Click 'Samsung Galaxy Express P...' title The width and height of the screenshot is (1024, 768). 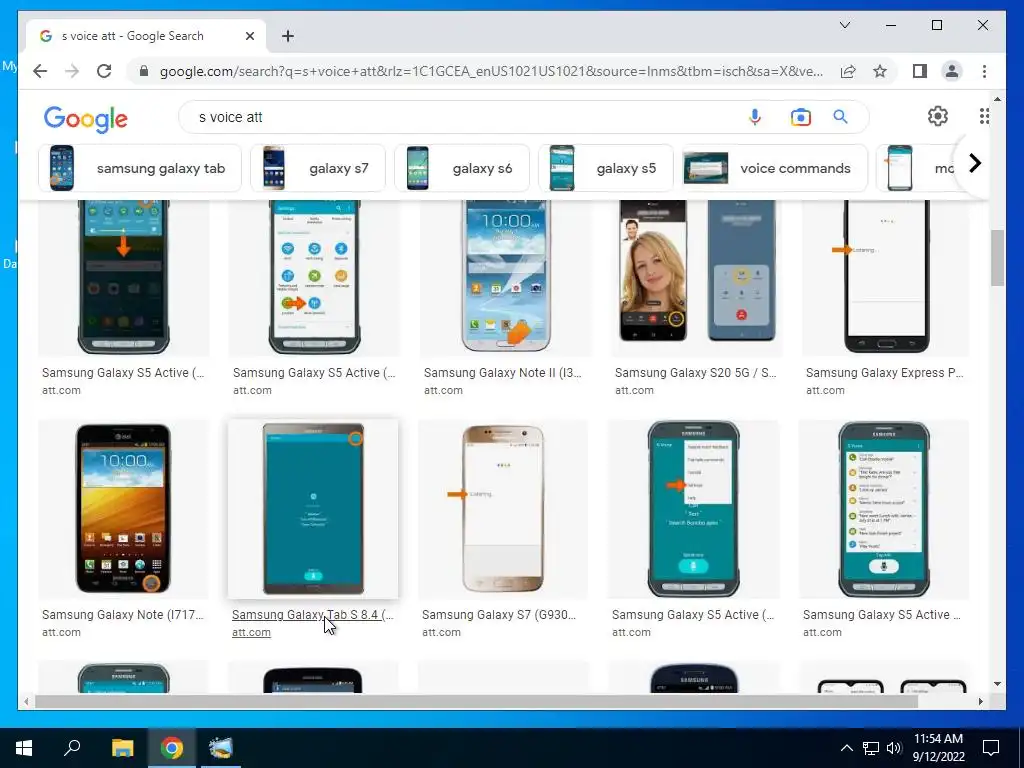pos(884,372)
